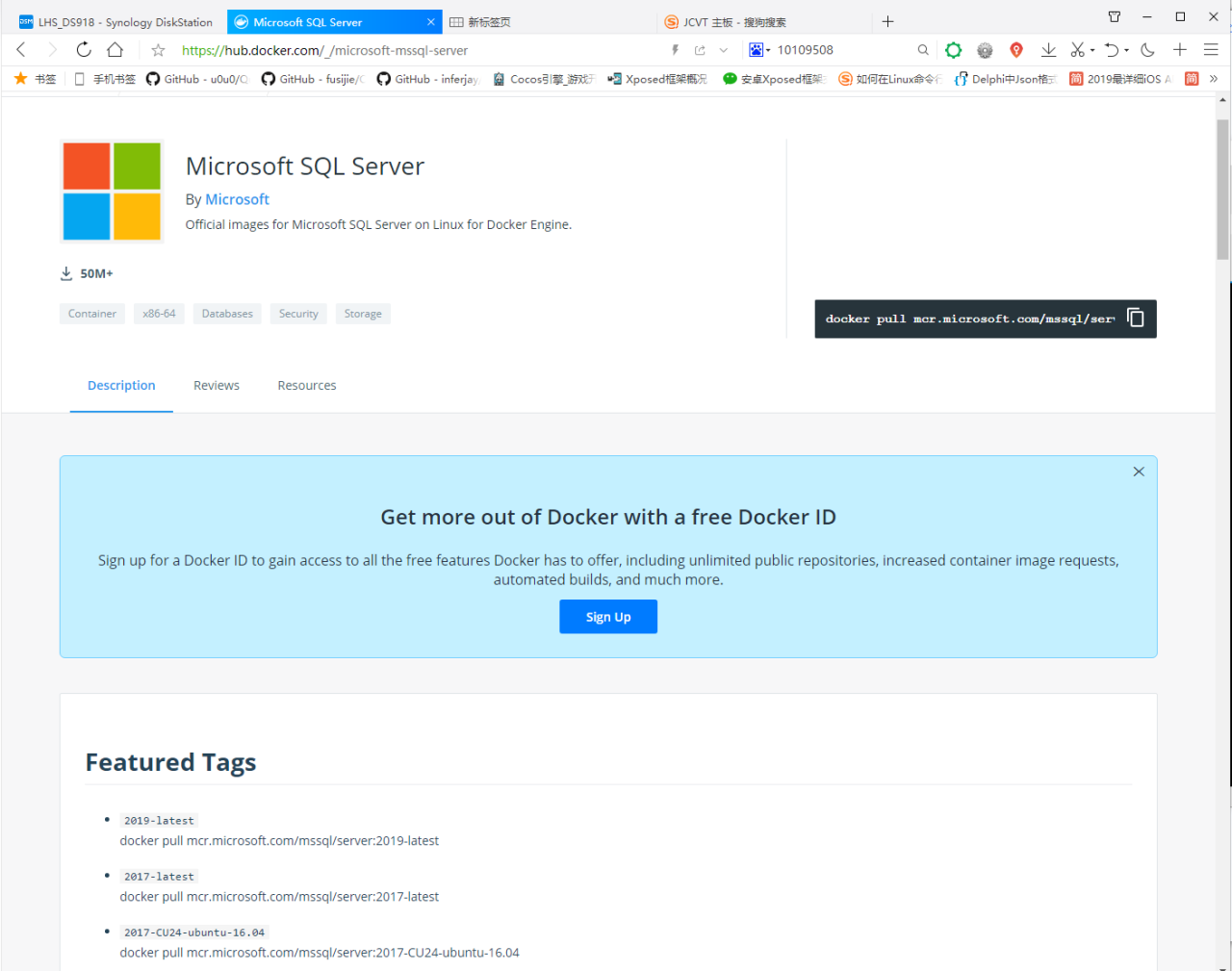The width and height of the screenshot is (1232, 971).
Task: Switch to the LHS_DS918 Synology DiskStation tab
Action: [x=115, y=22]
